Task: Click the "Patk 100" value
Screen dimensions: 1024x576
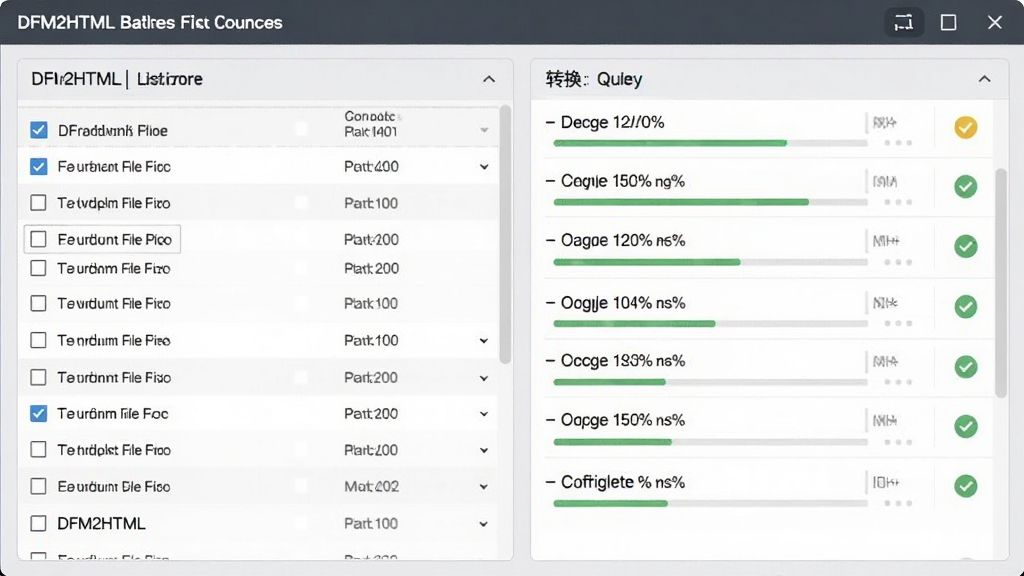Action: [371, 304]
